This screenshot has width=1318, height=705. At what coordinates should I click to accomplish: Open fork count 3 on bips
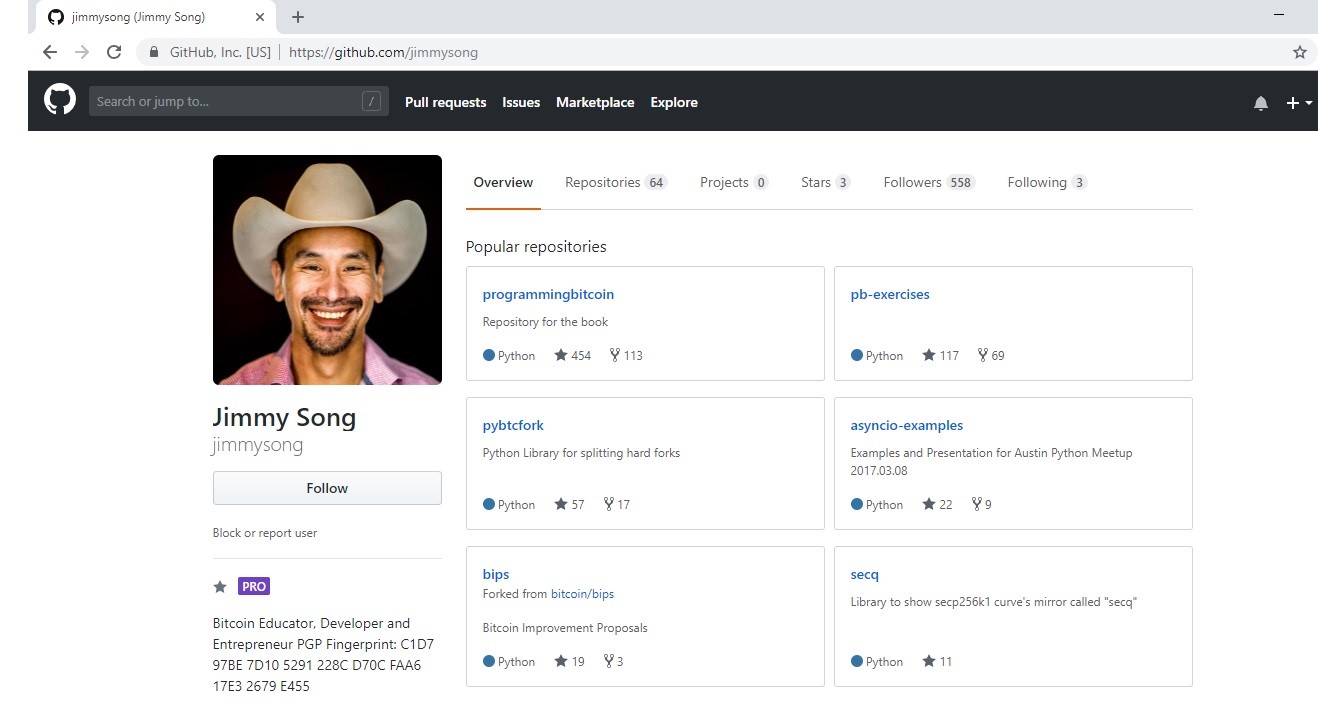pos(613,661)
